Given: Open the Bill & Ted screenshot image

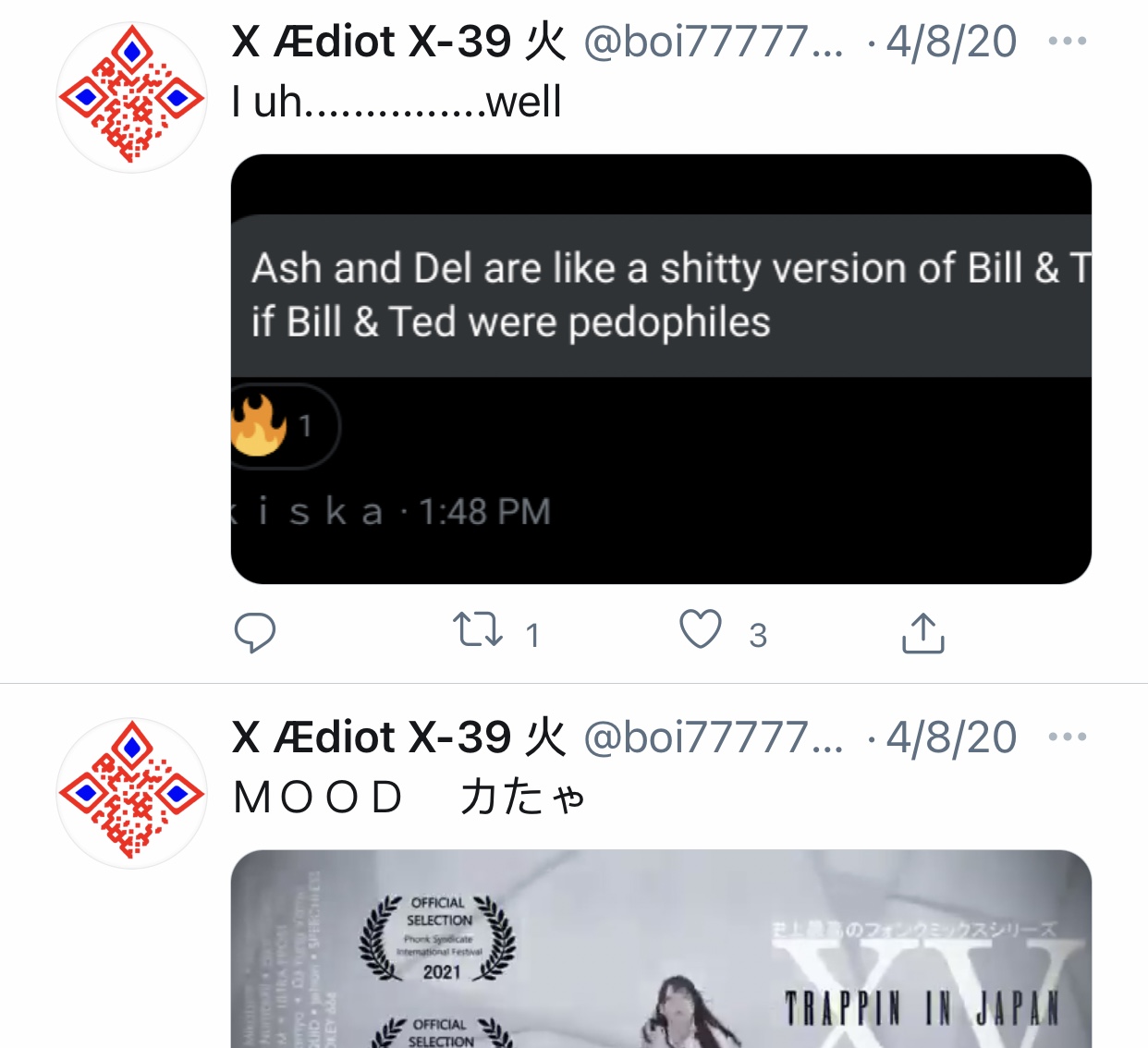Looking at the screenshot, I should [x=661, y=369].
